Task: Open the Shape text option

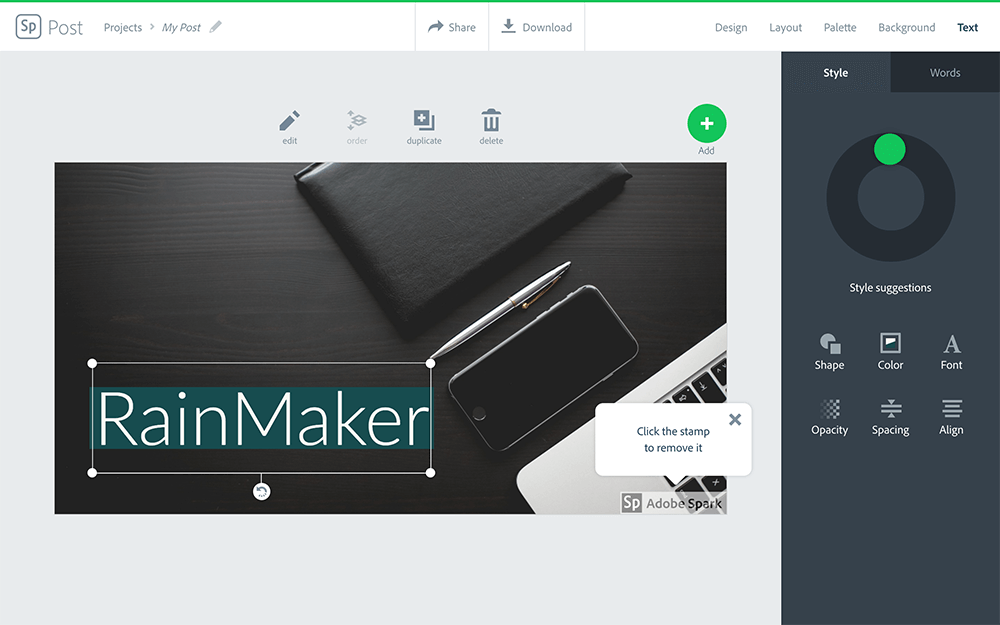Action: (829, 351)
